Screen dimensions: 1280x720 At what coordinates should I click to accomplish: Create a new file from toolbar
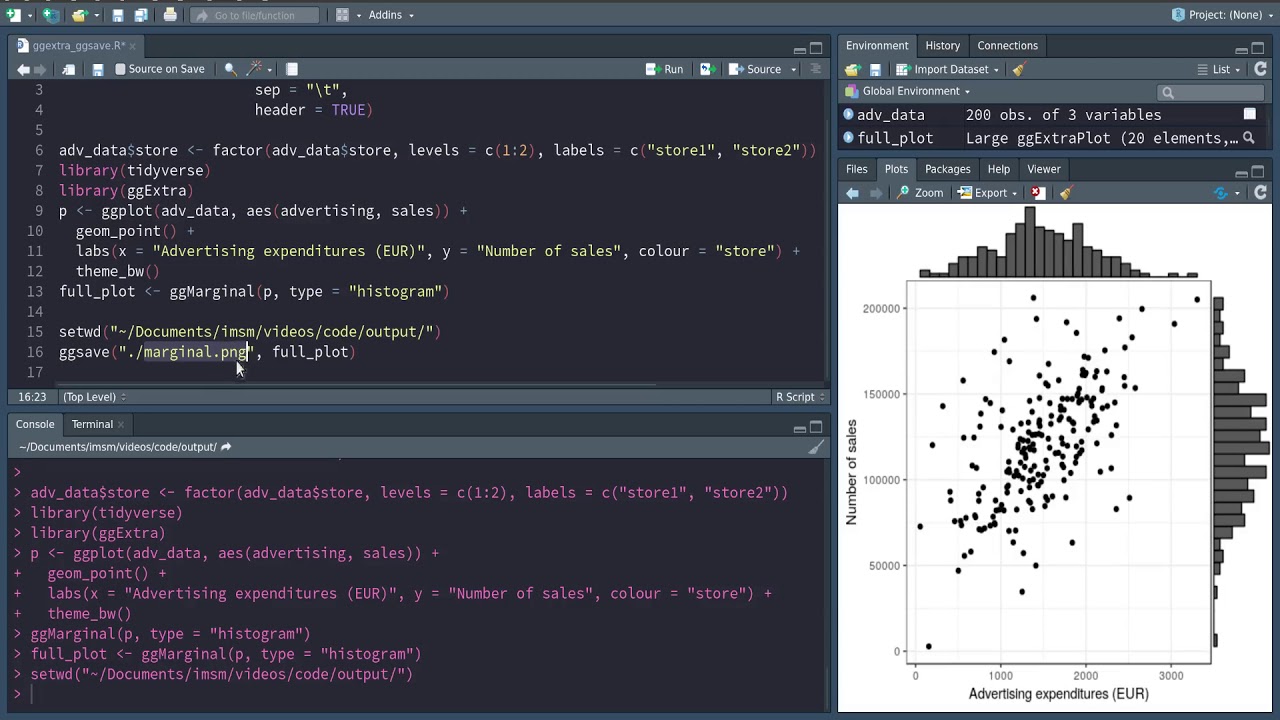12,15
